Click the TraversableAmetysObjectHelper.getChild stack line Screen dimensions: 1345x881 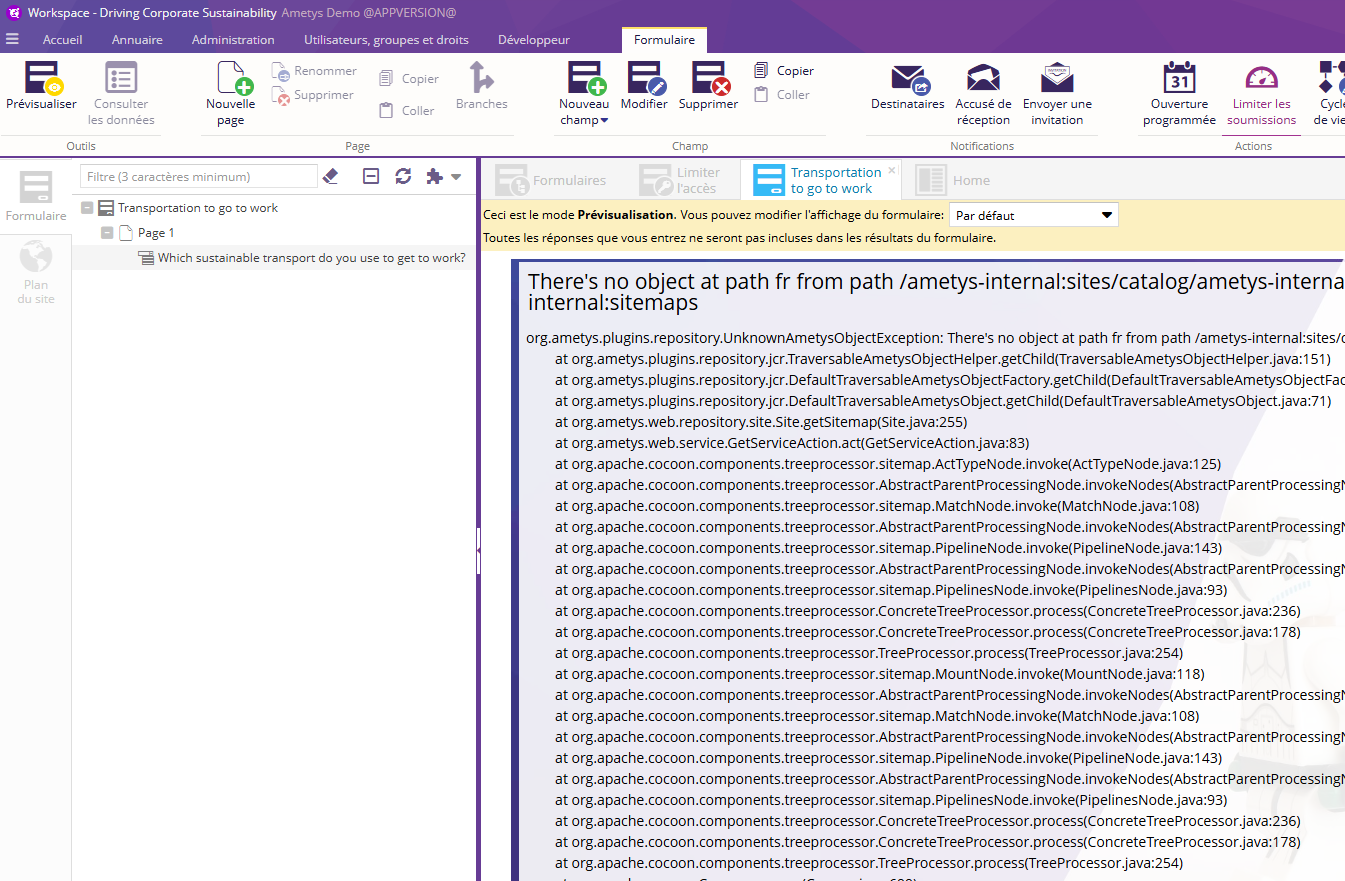click(943, 359)
